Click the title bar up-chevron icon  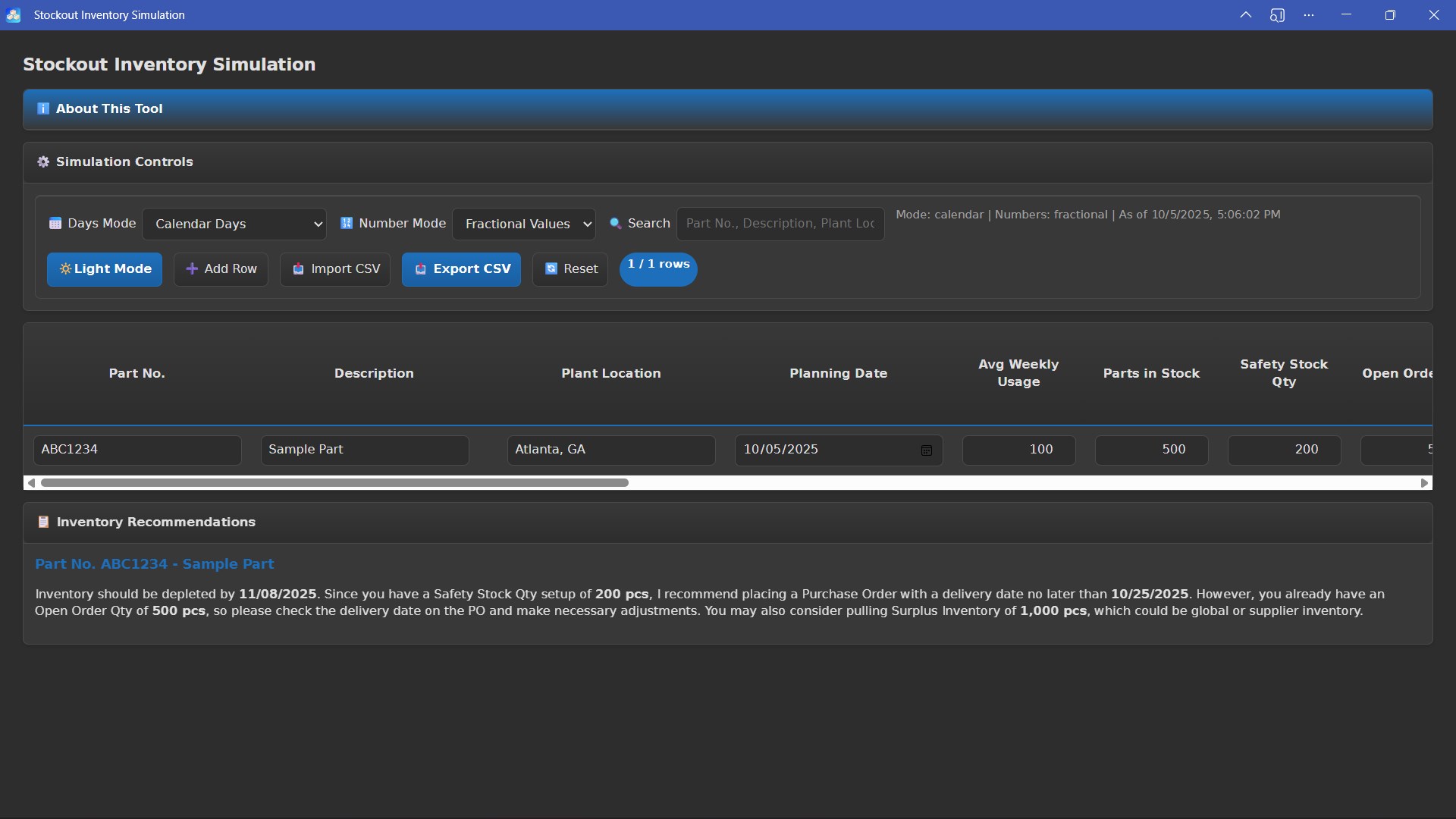pos(1245,15)
